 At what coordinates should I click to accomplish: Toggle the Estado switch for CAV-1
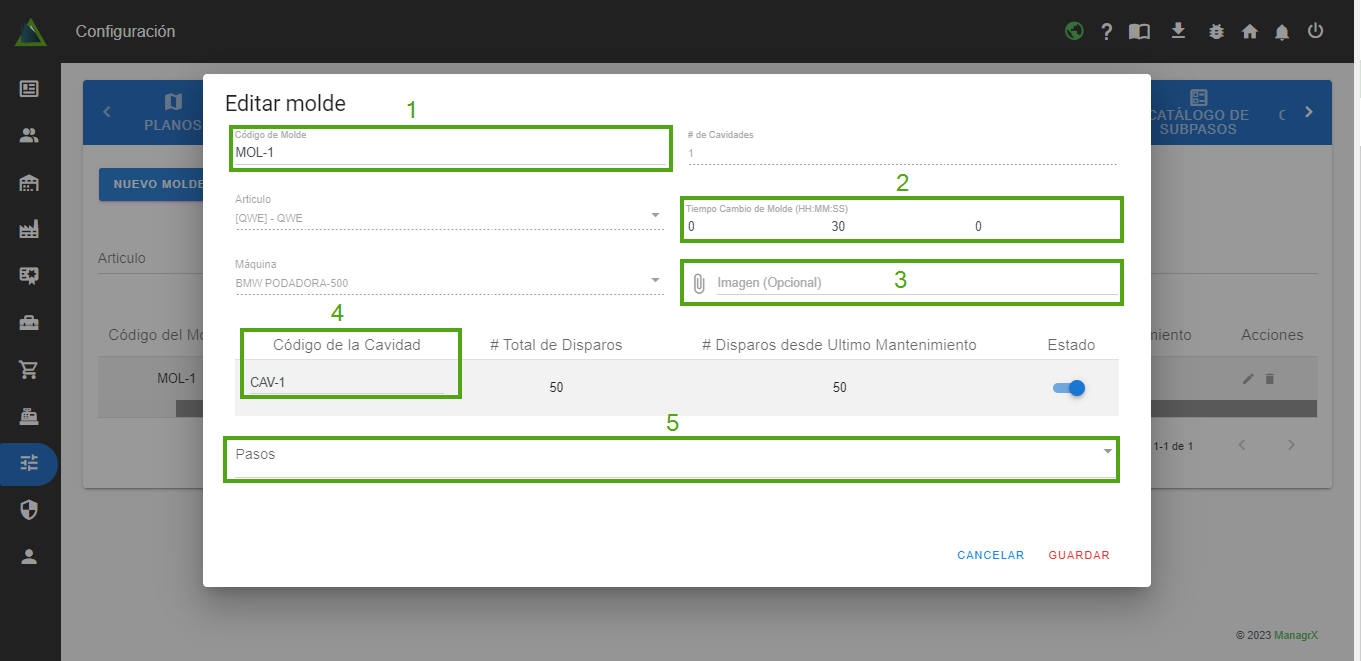1069,388
